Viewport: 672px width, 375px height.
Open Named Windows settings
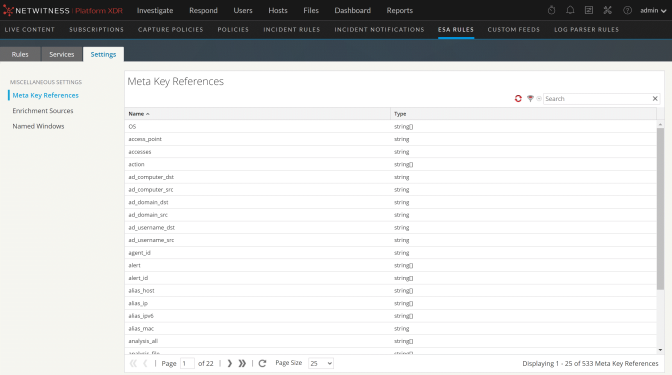(x=38, y=126)
